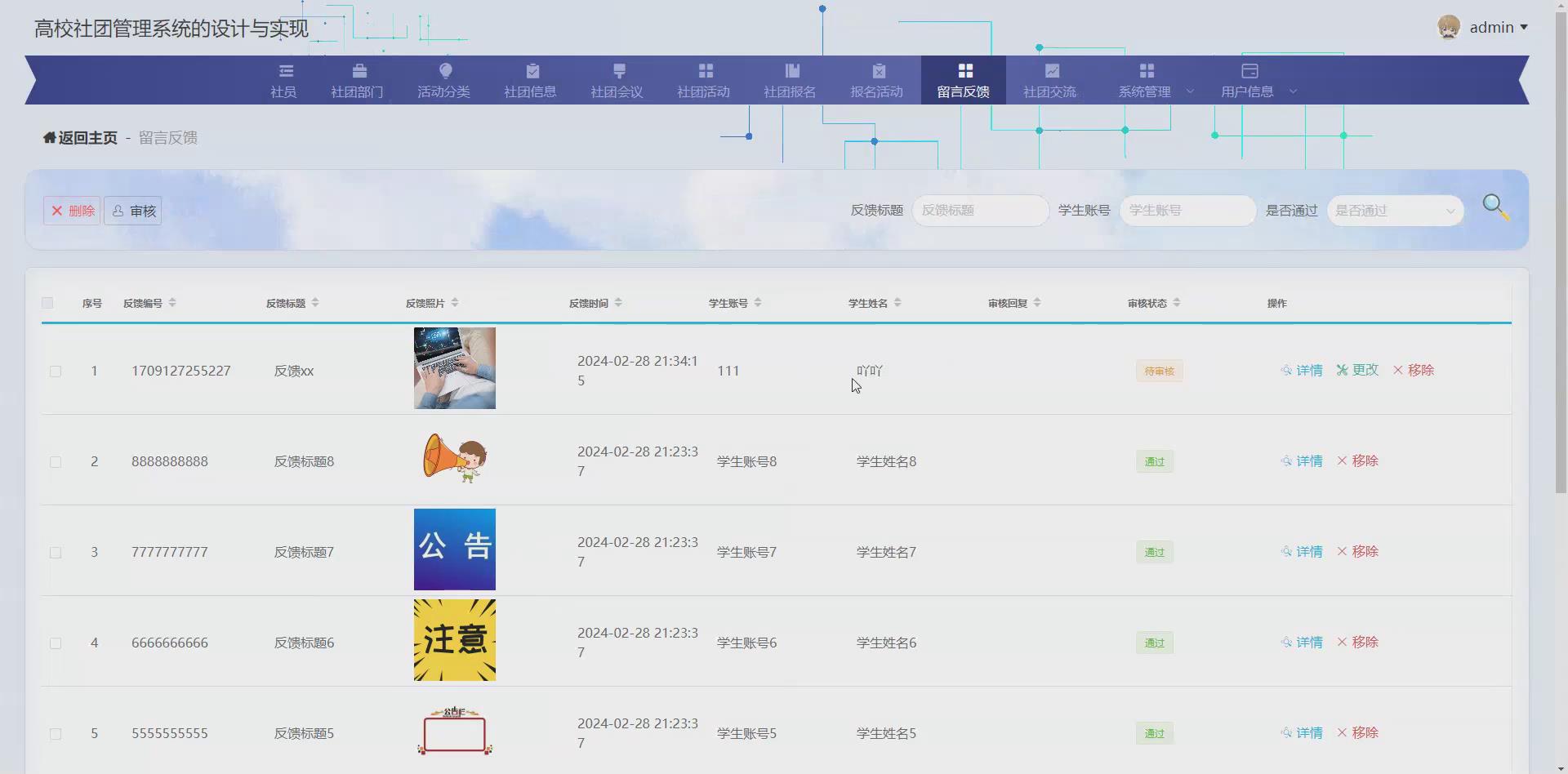The height and width of the screenshot is (774, 1568).
Task: Click the 公告 feedback photo thumbnail
Action: tap(454, 549)
